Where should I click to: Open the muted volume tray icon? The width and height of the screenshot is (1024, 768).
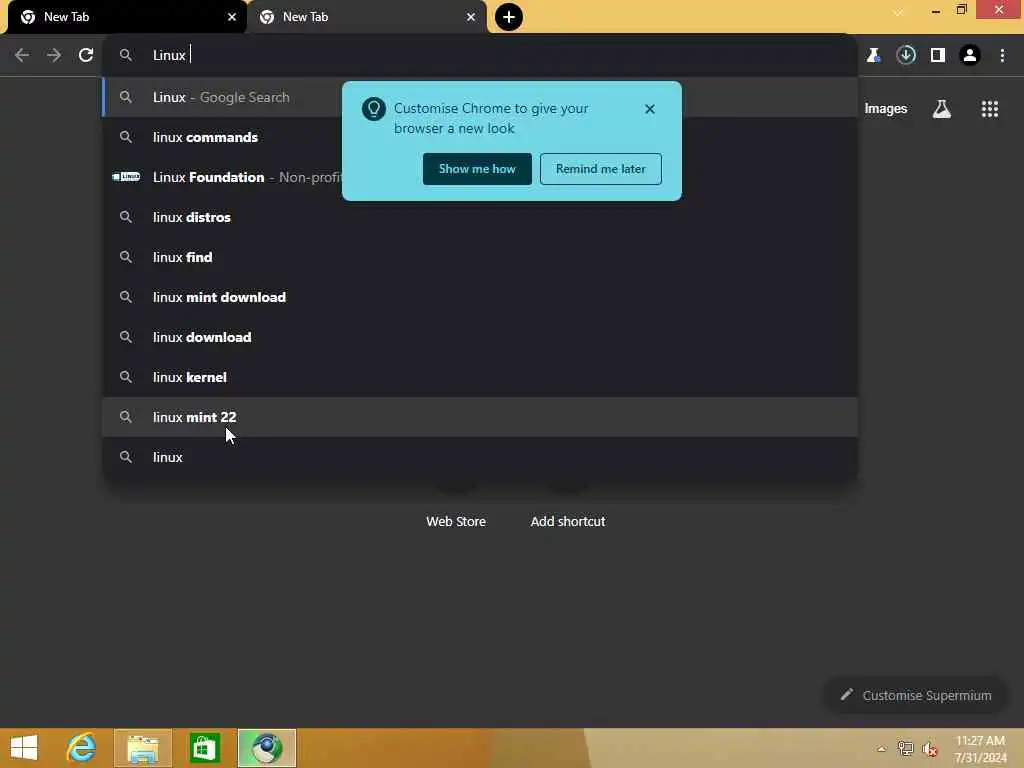click(x=930, y=749)
